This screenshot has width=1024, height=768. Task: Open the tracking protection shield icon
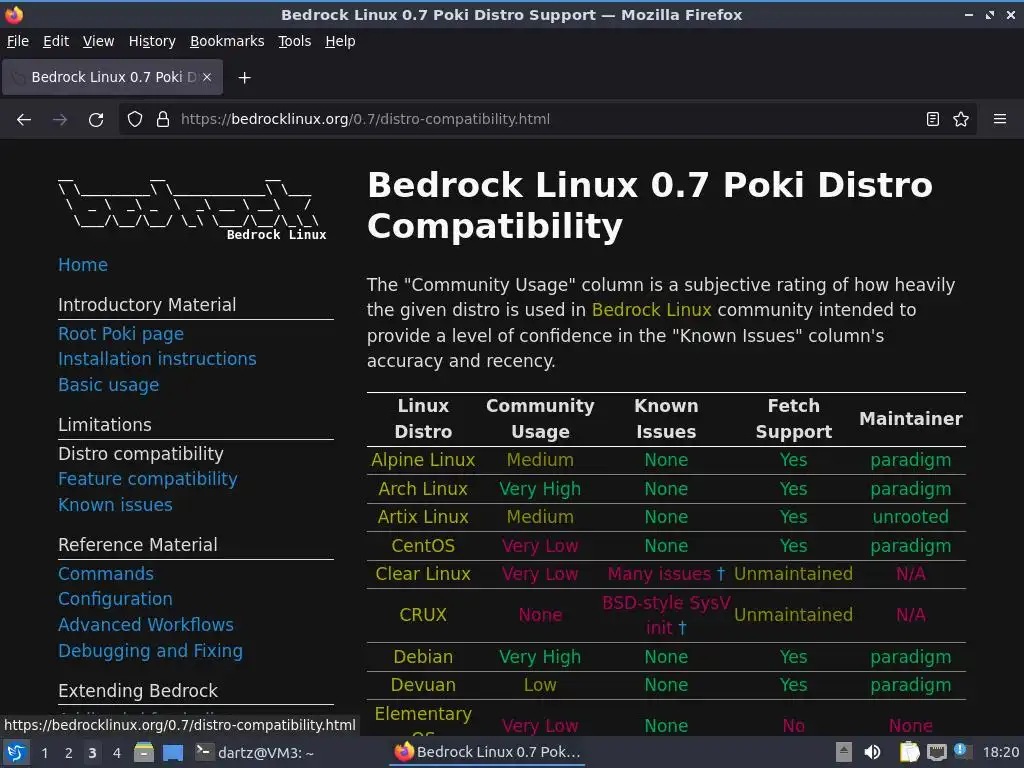pyautogui.click(x=135, y=120)
